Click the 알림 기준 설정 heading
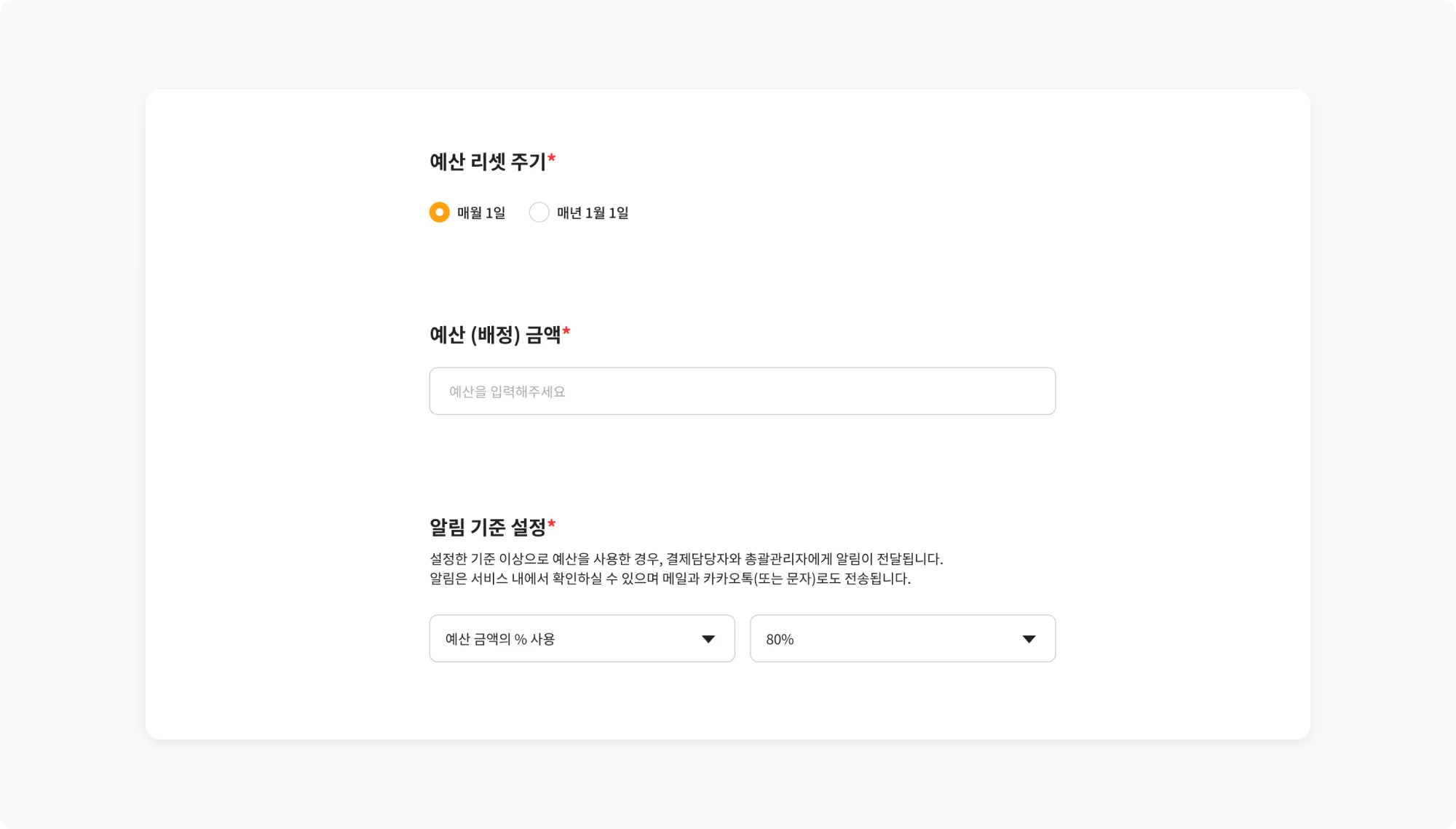Screen dimensions: 1456x829 (x=488, y=526)
